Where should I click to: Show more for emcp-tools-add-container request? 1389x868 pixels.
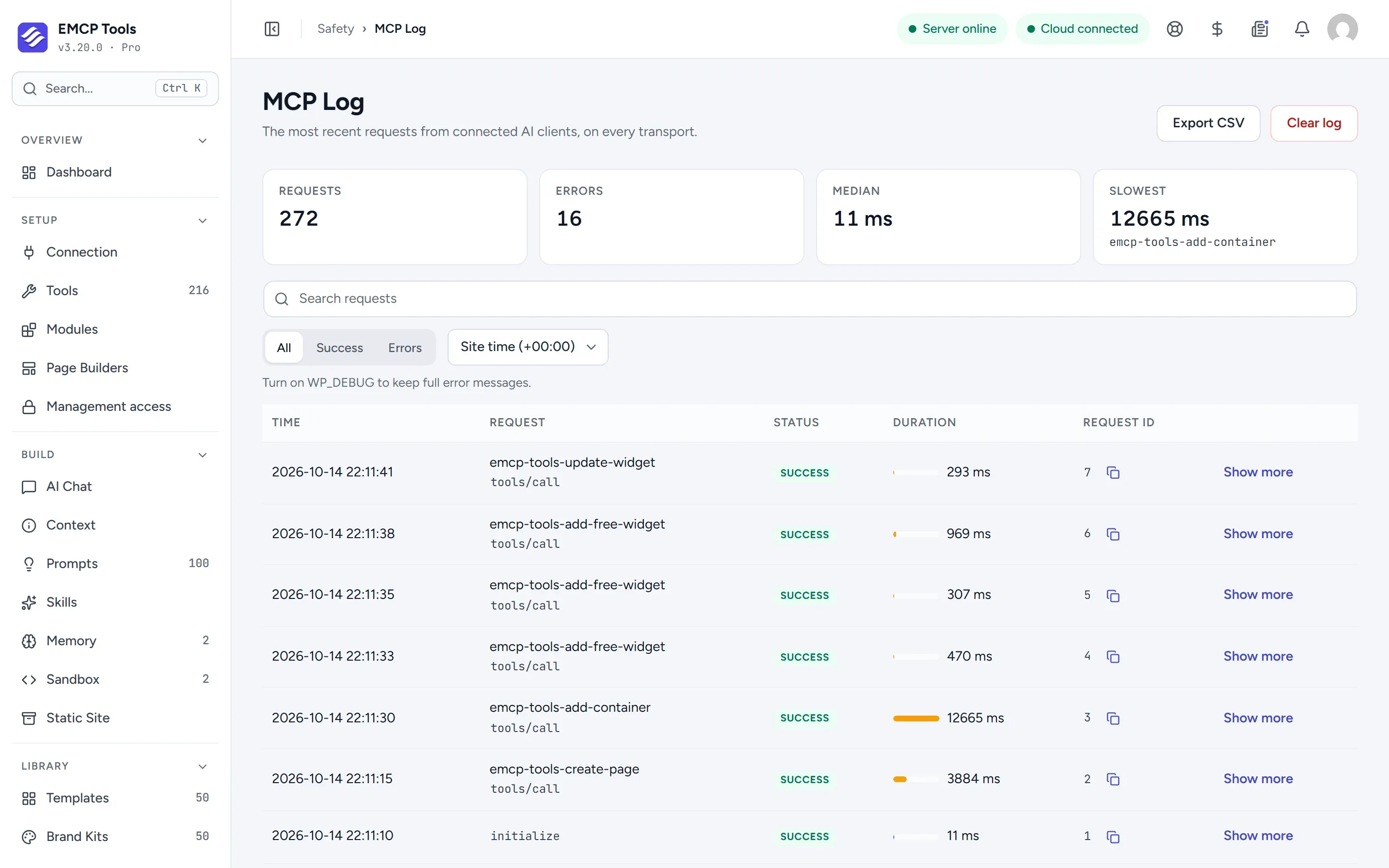[1257, 718]
